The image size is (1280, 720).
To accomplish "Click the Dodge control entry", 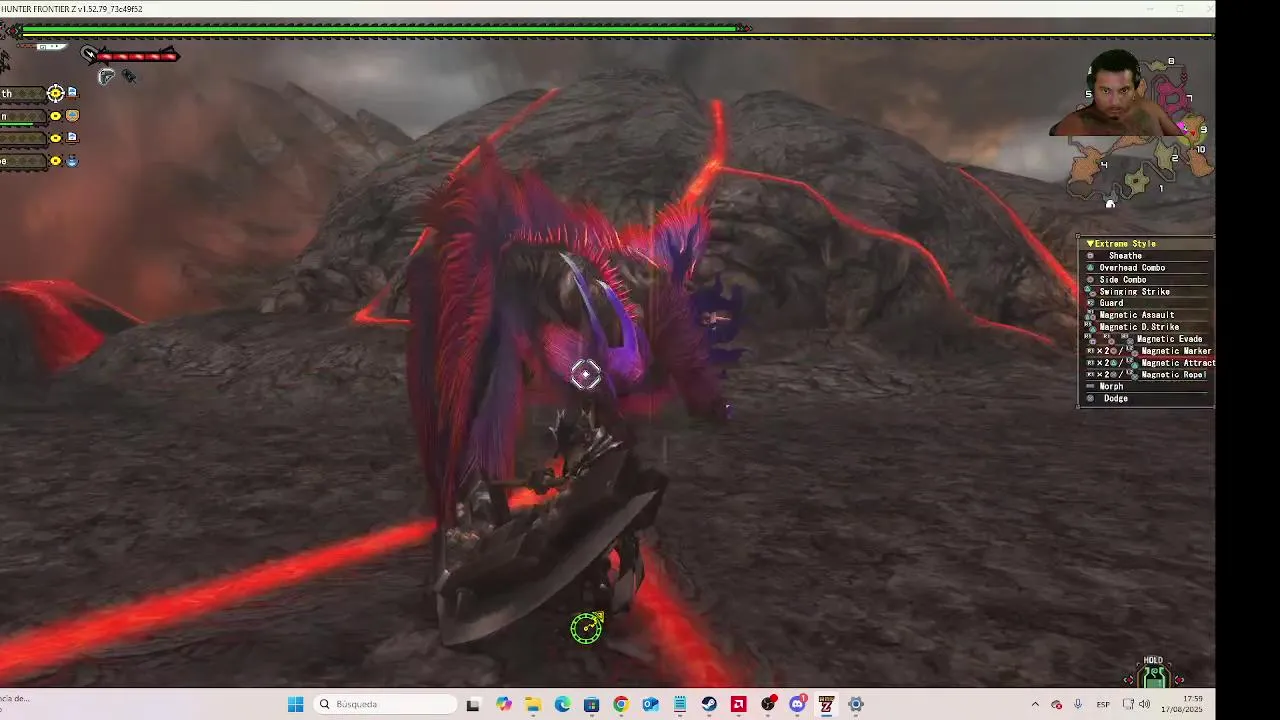I will tap(1115, 398).
